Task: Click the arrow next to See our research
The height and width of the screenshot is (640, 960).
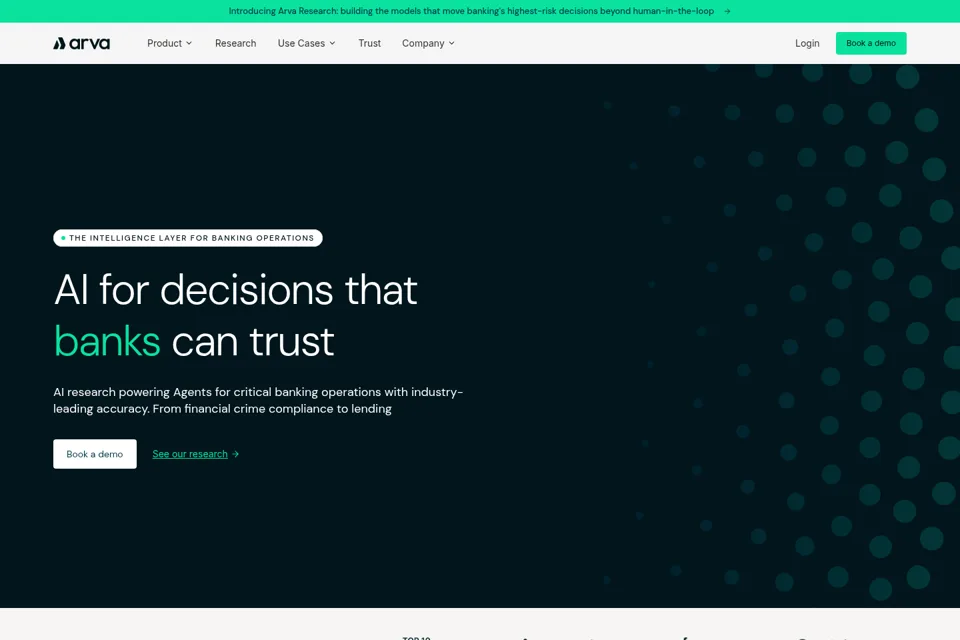Action: point(235,454)
